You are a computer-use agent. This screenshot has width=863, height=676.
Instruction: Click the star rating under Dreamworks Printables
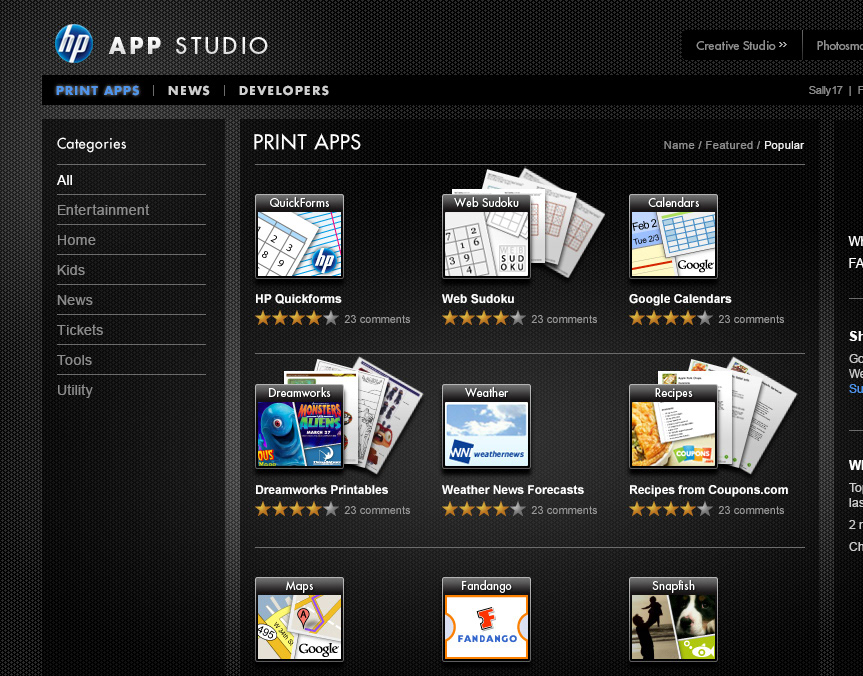297,509
